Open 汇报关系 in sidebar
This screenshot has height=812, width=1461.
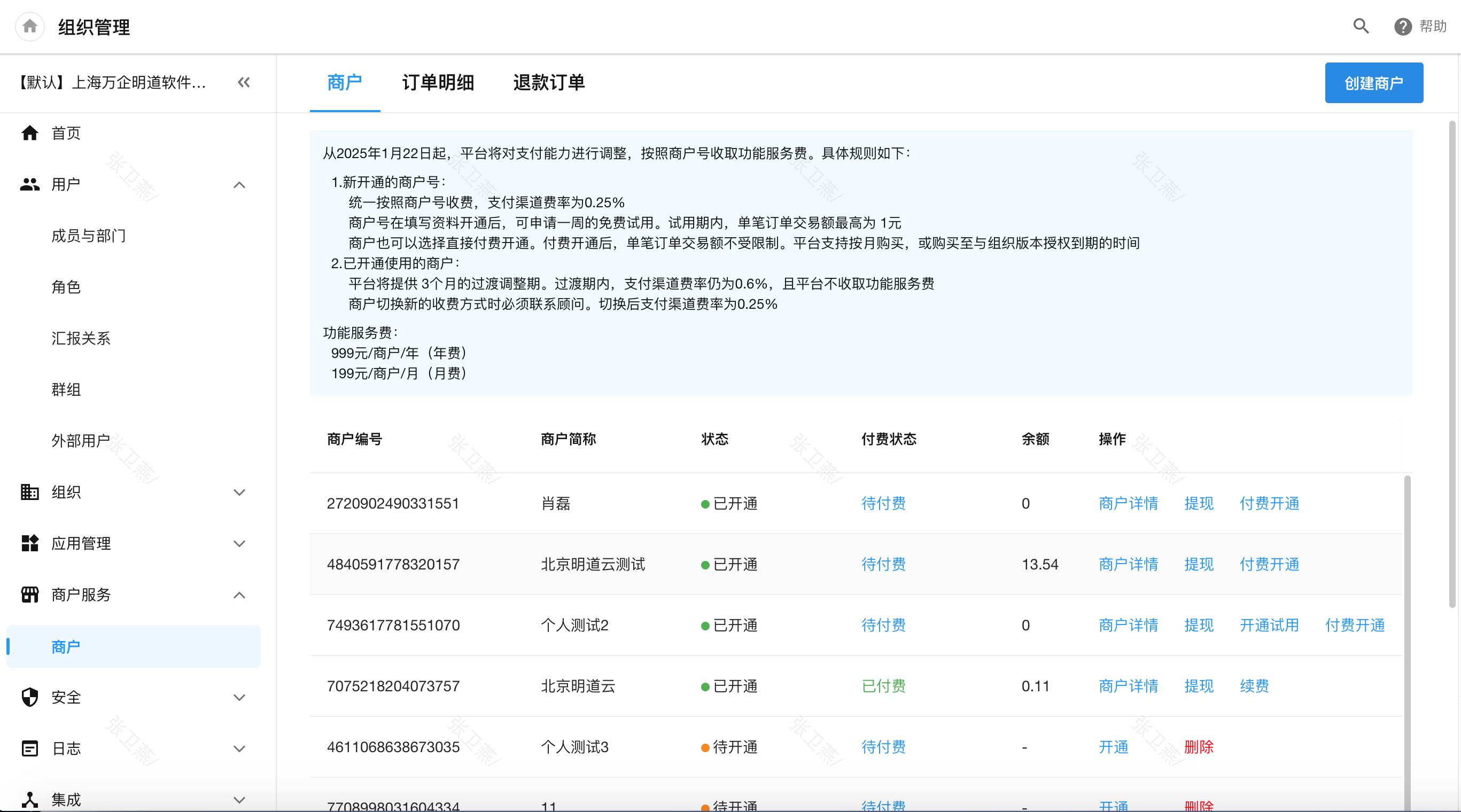81,338
